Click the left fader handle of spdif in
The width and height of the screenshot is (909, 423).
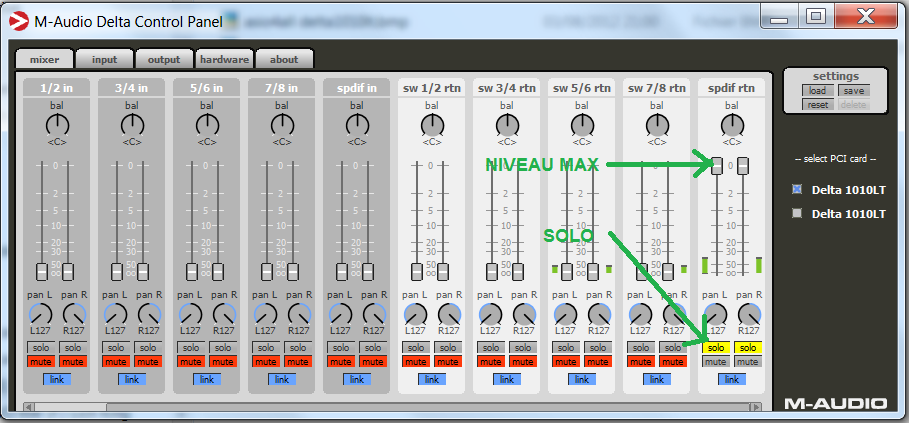[x=342, y=272]
